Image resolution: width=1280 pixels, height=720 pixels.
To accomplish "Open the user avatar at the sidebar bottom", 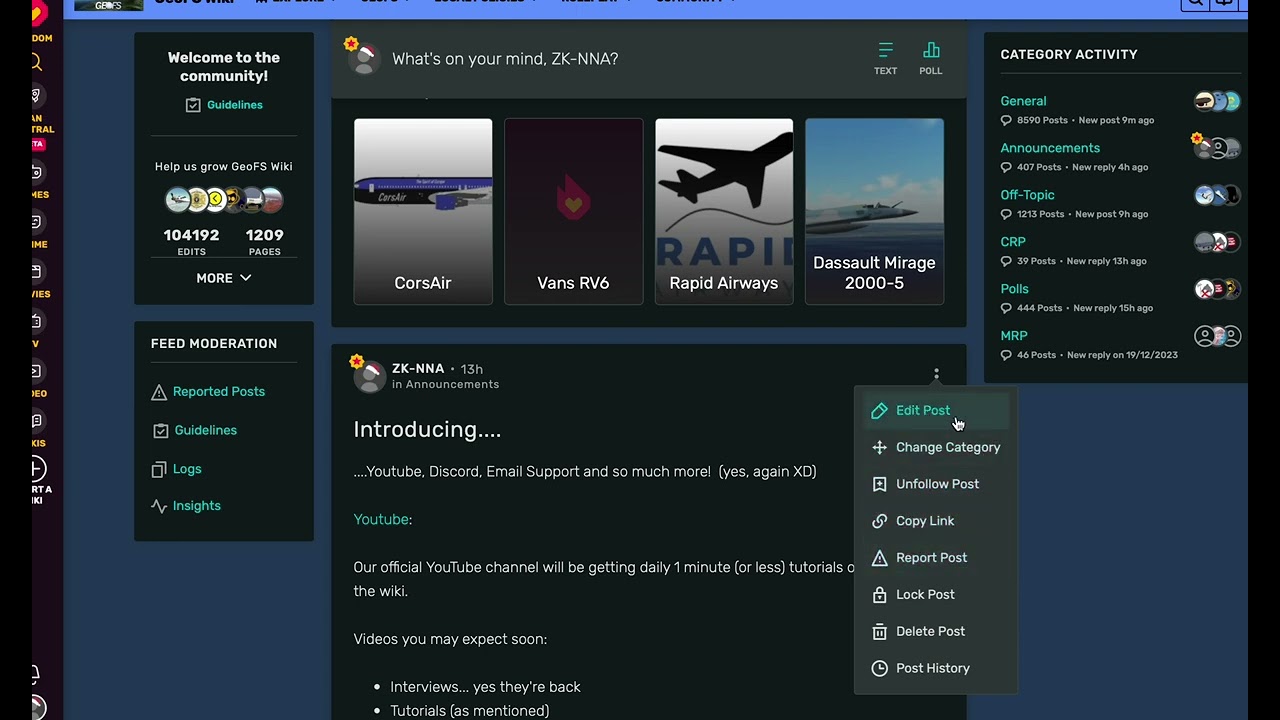I will (x=38, y=708).
